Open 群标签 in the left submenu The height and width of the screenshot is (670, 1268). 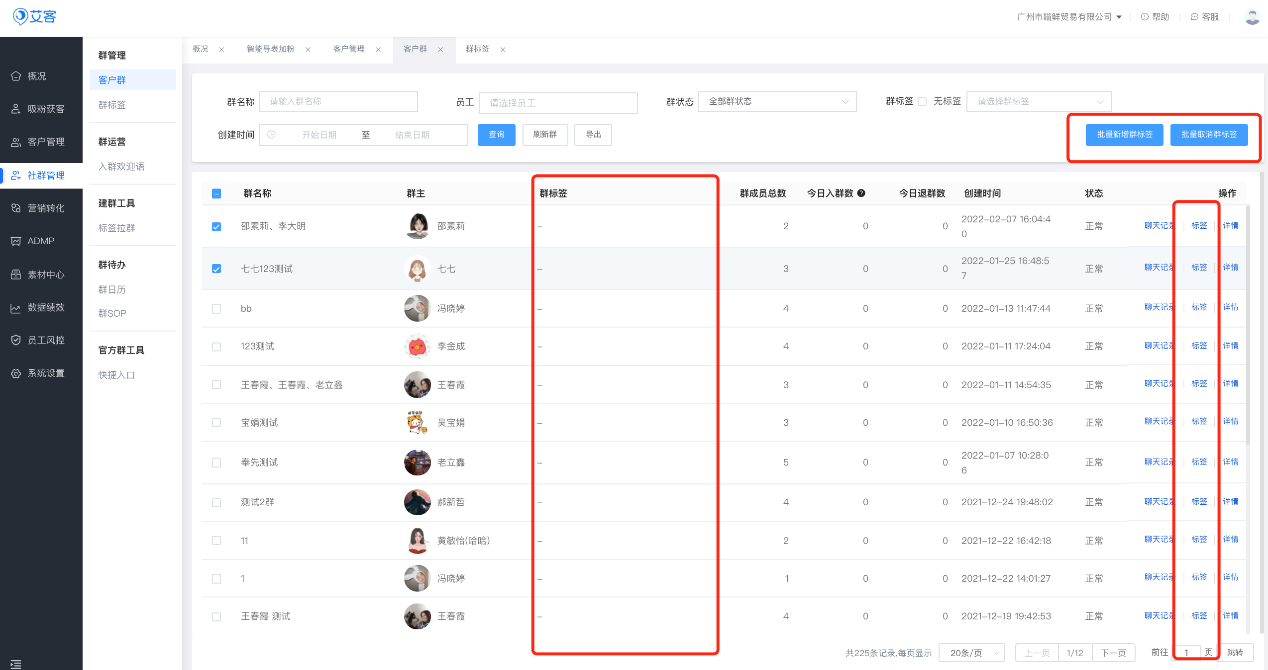112,105
